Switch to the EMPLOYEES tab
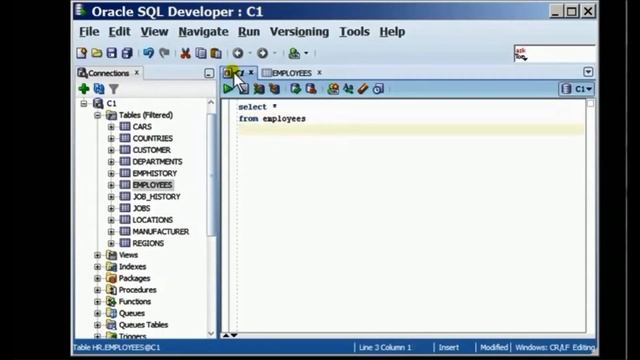640x360 pixels. 291,73
